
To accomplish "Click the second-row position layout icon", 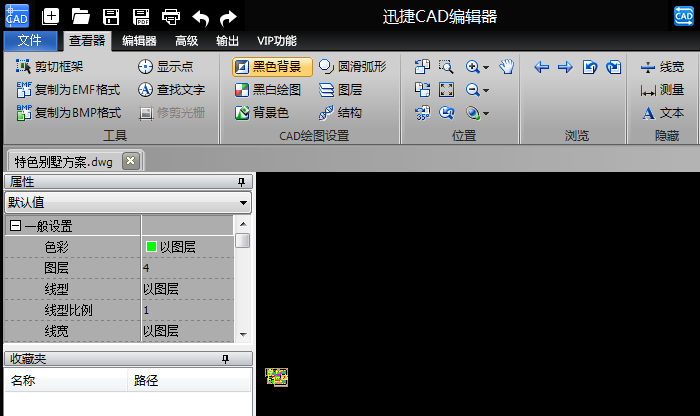I will (422, 90).
